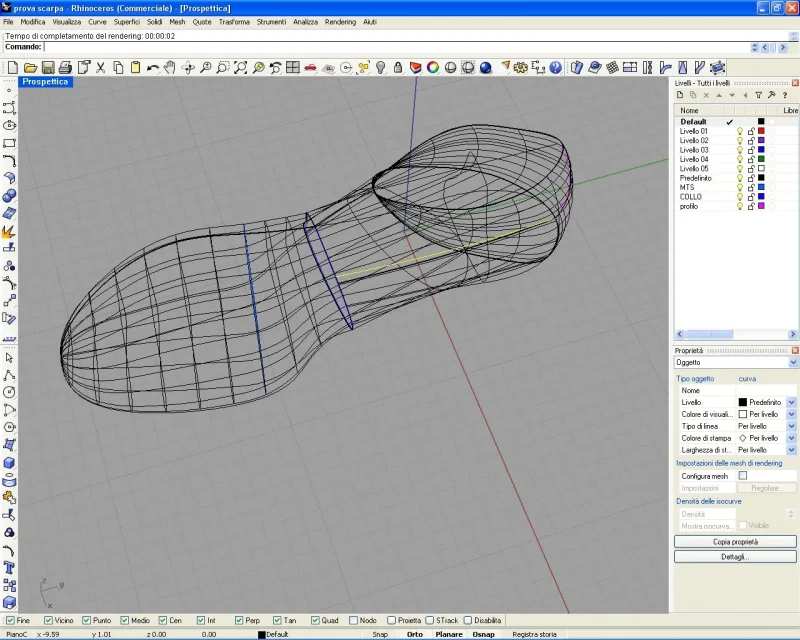The width and height of the screenshot is (800, 640).
Task: Click the filter funnel icon in Livelli panel
Action: coord(759,95)
